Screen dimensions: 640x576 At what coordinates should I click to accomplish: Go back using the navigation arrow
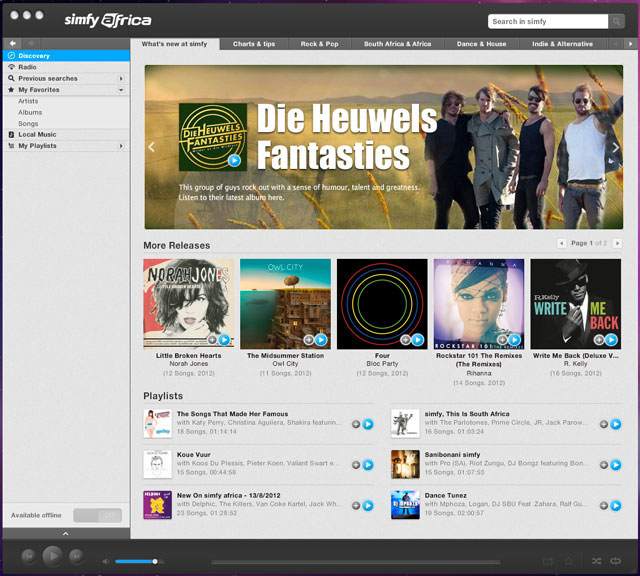pos(12,44)
